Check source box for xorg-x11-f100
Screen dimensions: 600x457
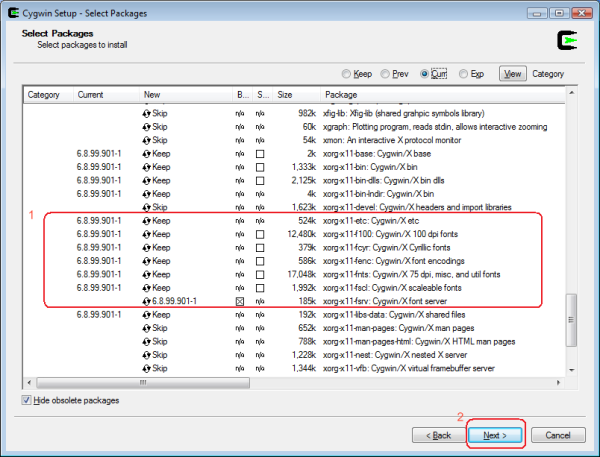(x=260, y=234)
